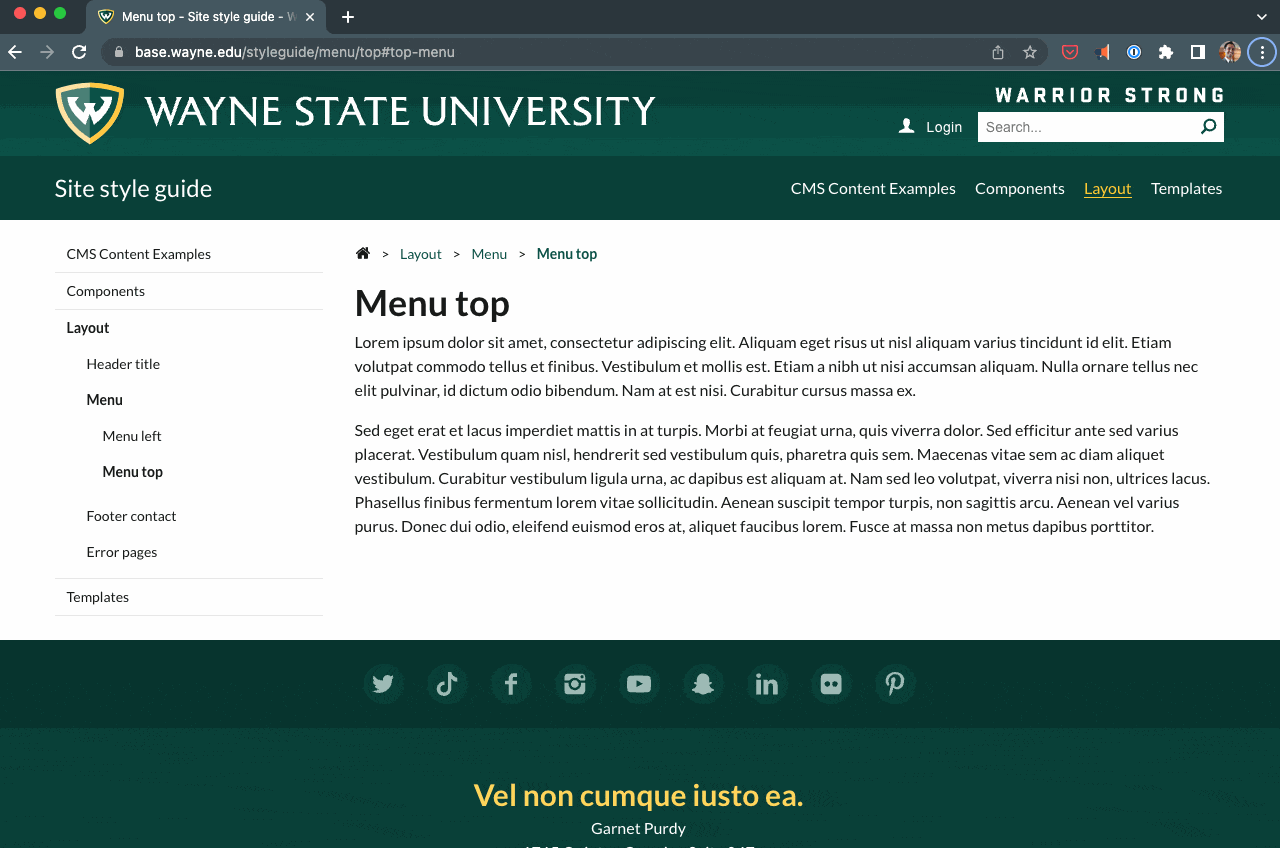Open the Chrome three-dot menu
The width and height of the screenshot is (1280, 848).
pos(1261,52)
